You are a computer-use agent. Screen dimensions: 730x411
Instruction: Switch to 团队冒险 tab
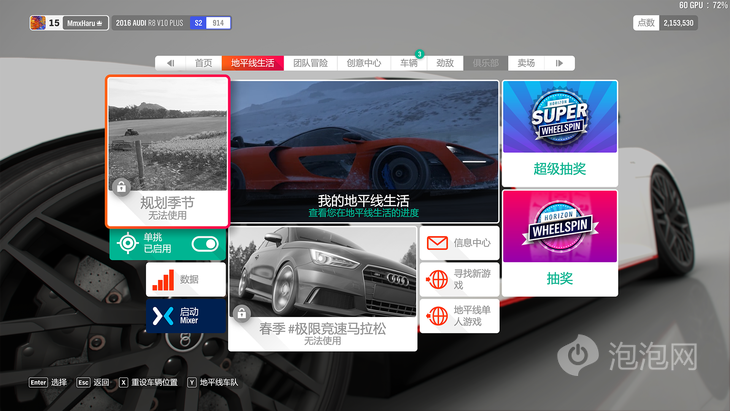tap(311, 63)
